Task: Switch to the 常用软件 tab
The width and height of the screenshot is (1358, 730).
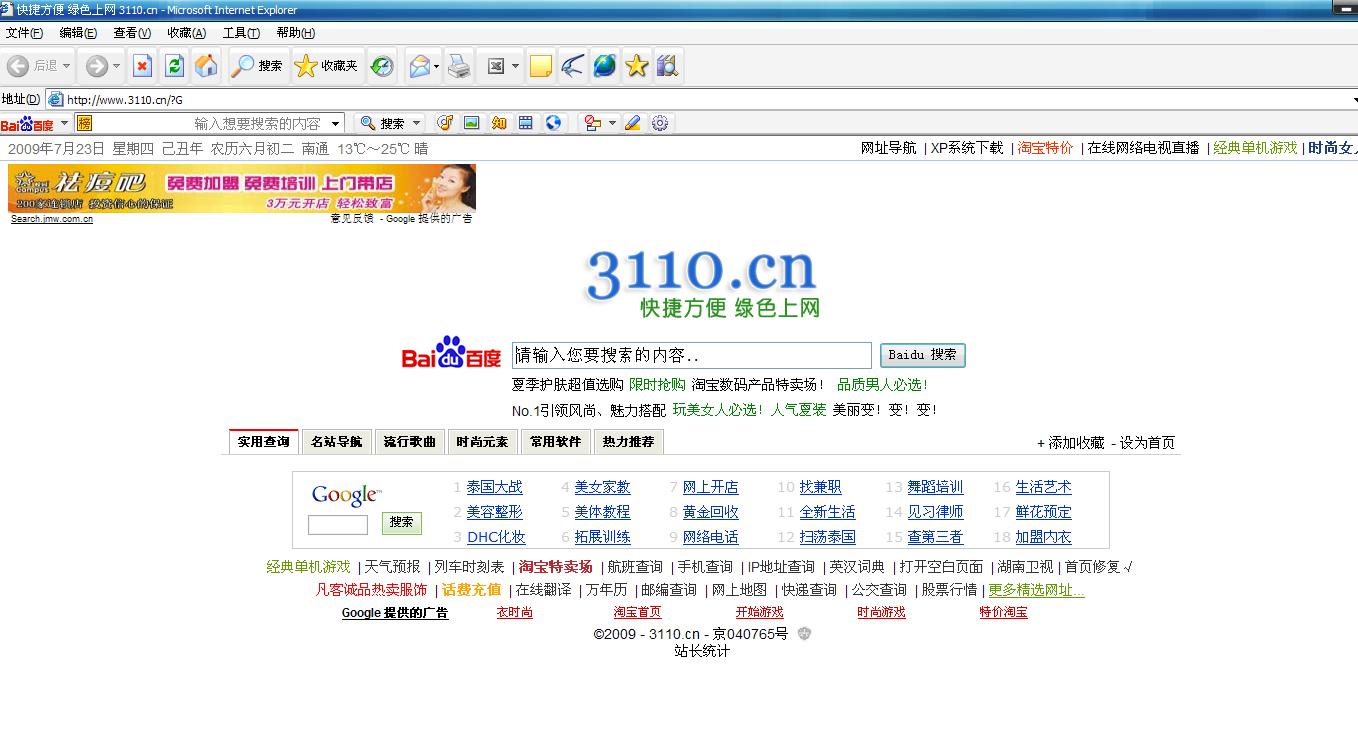Action: coord(556,442)
